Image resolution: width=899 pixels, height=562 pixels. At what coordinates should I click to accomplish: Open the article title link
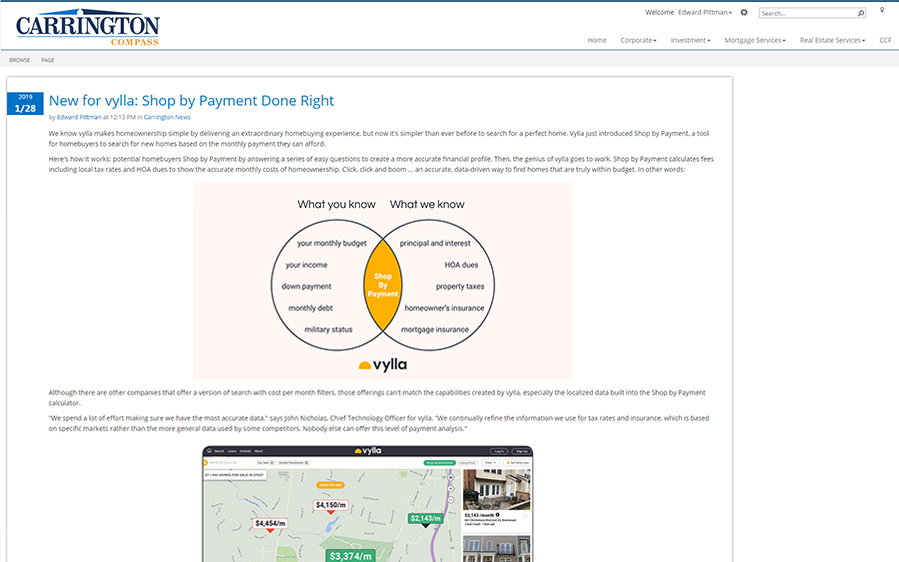coord(191,100)
